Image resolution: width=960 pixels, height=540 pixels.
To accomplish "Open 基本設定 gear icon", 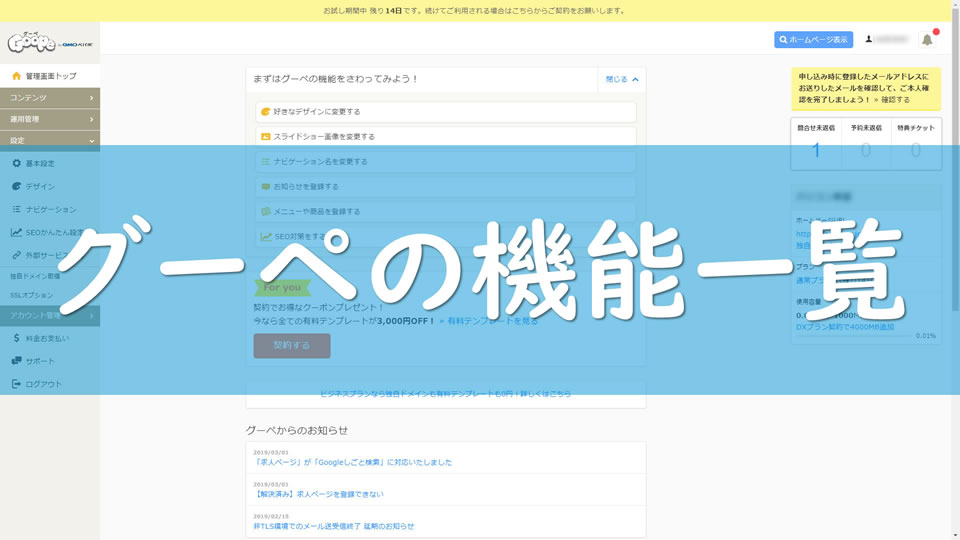I will 17,163.
